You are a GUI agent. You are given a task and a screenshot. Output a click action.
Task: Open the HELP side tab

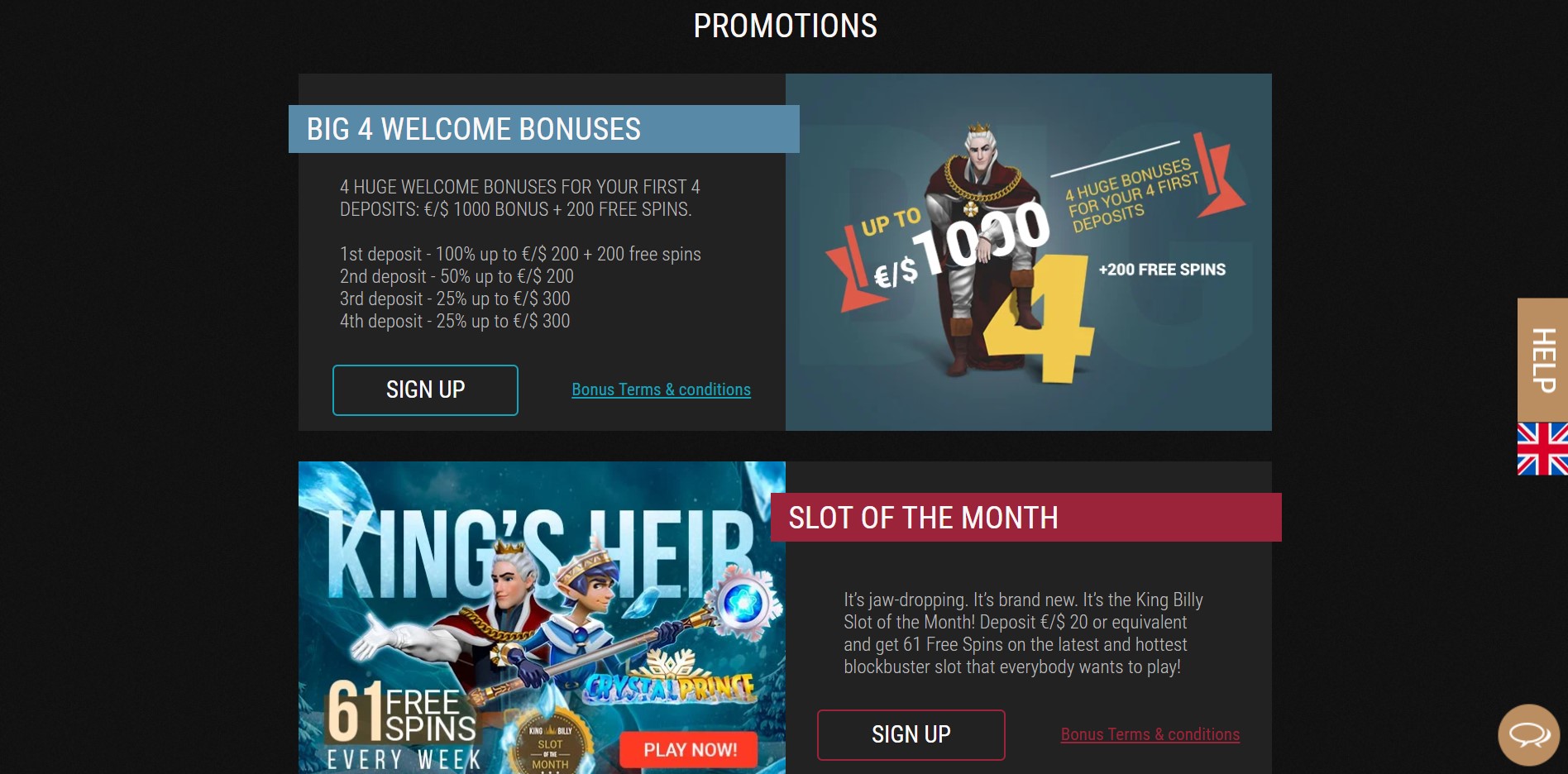tap(1542, 360)
